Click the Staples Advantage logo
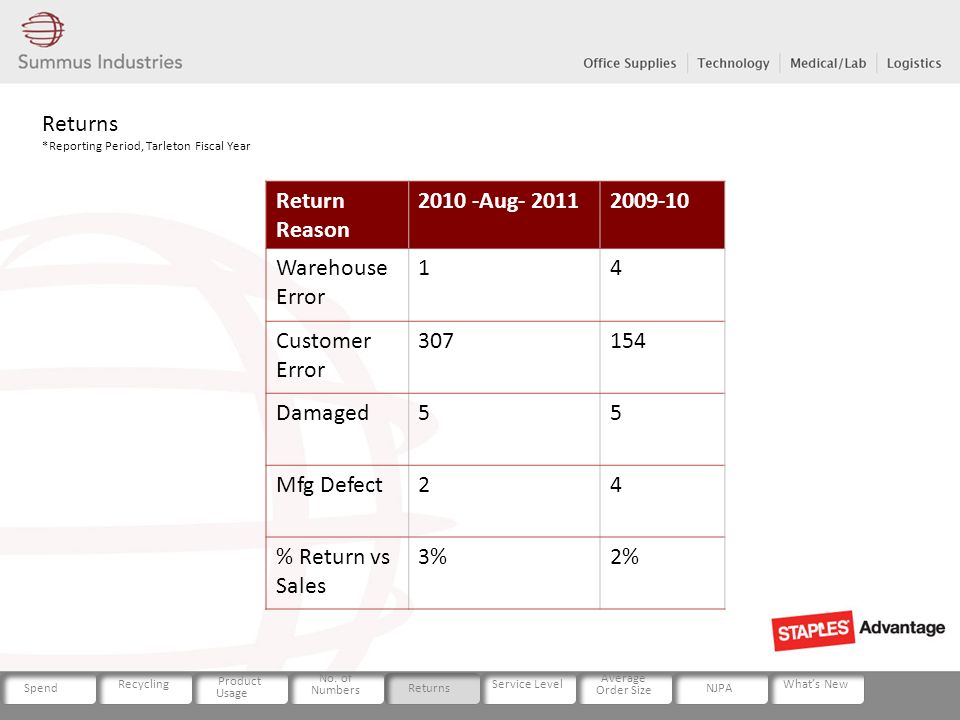The width and height of the screenshot is (960, 720). click(x=858, y=630)
